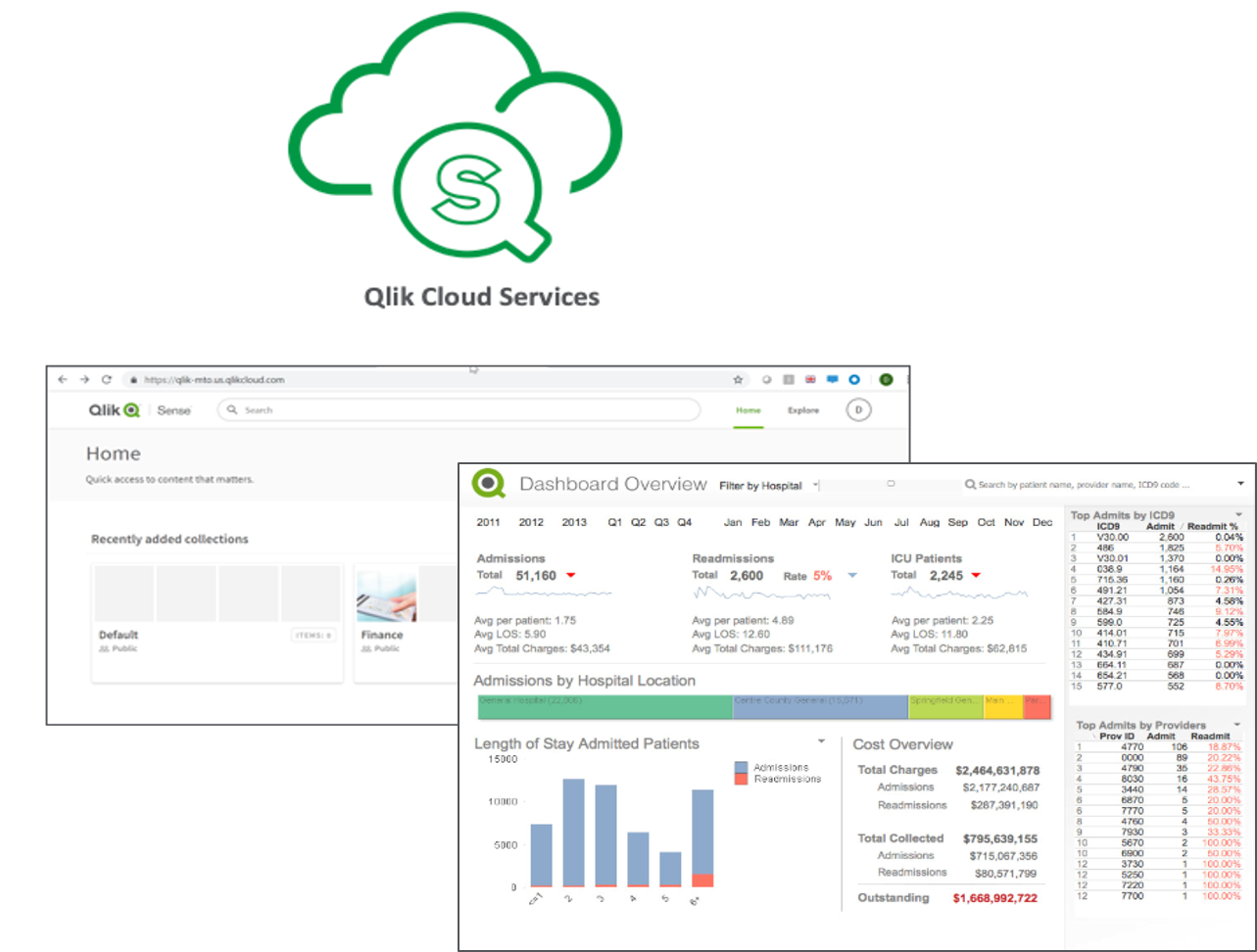
Task: Open the Length of Stay chart dropdown arrow
Action: (821, 742)
